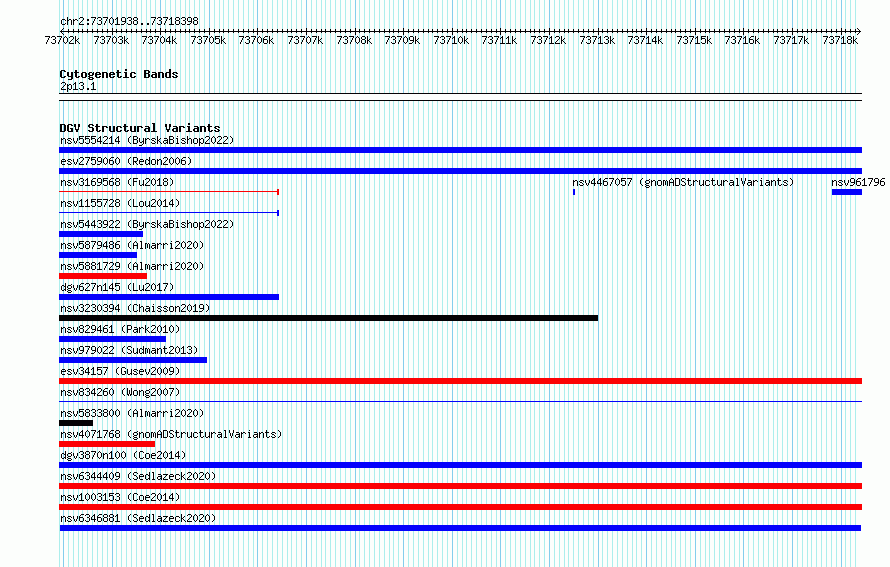
Task: Click the blue bar under nsv979022
Action: 133,360
